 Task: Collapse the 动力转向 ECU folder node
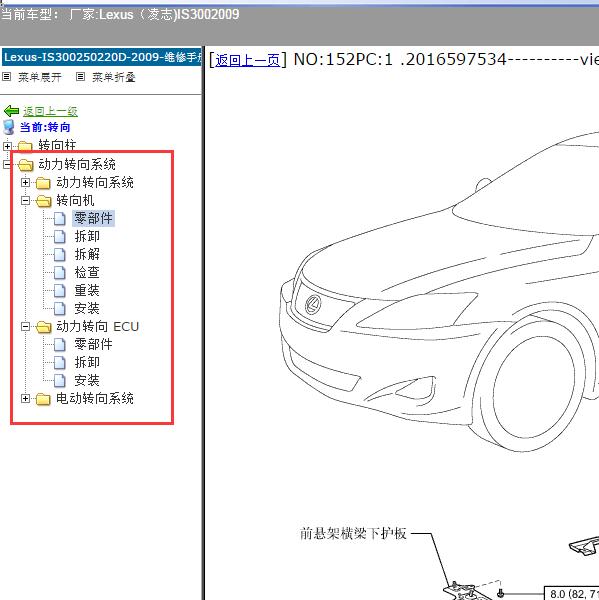pos(25,326)
